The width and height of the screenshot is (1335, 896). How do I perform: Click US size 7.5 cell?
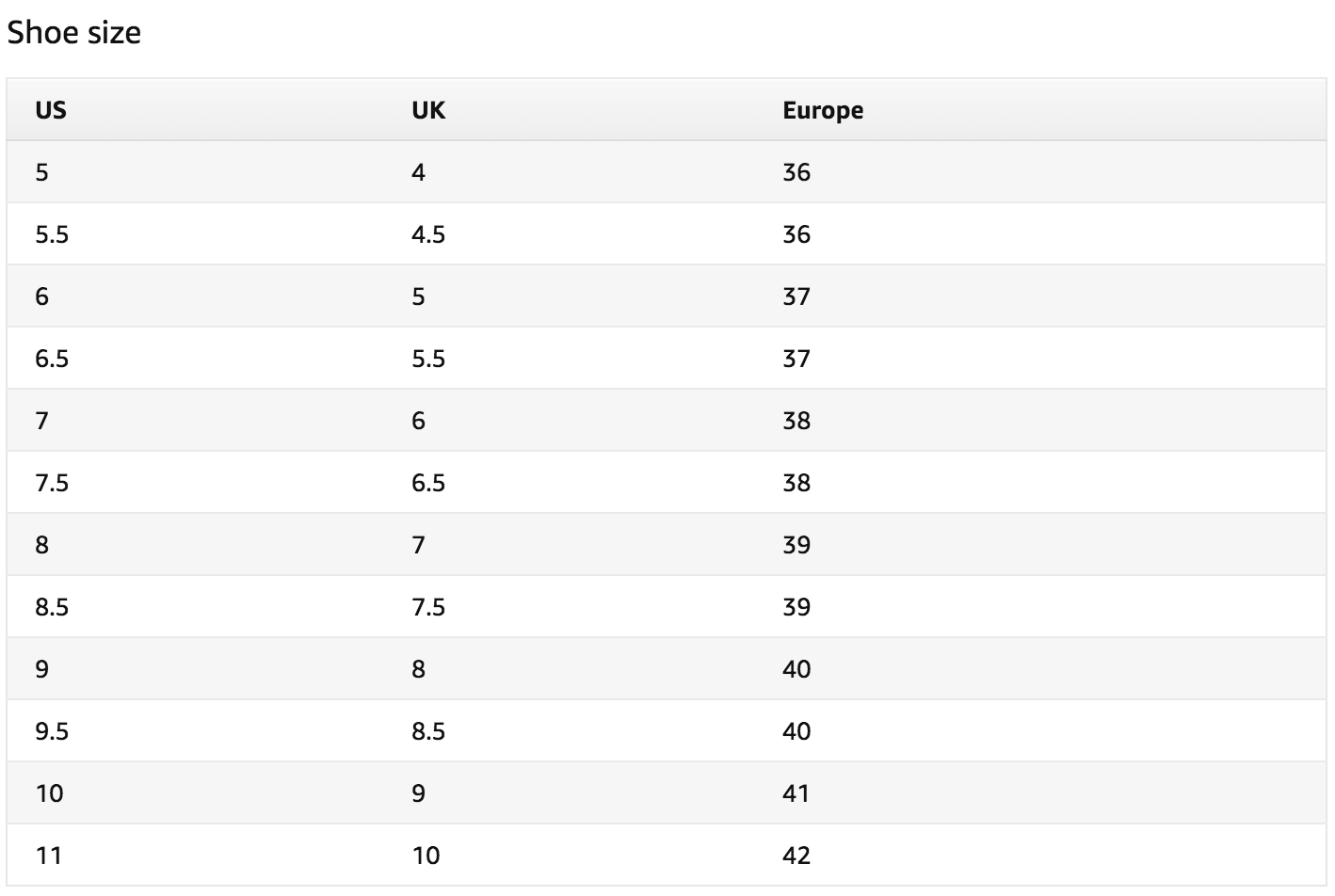[52, 483]
